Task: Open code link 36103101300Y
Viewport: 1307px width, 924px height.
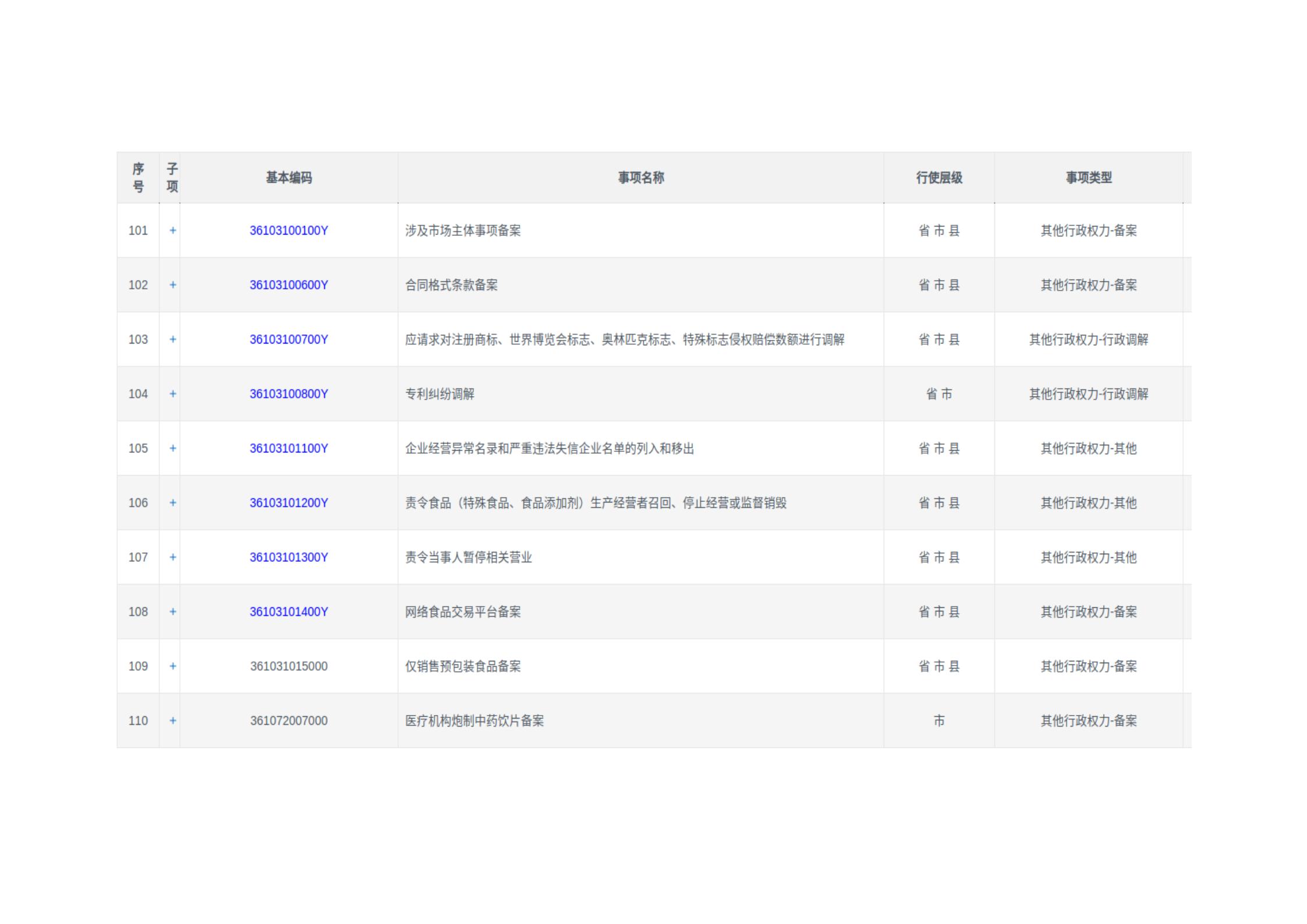Action: click(x=289, y=557)
